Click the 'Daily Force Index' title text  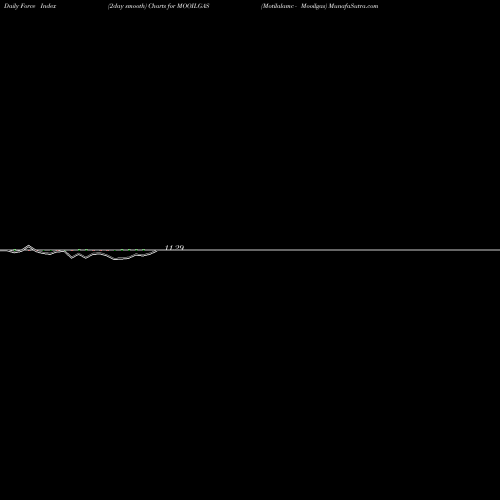pyautogui.click(x=30, y=6)
